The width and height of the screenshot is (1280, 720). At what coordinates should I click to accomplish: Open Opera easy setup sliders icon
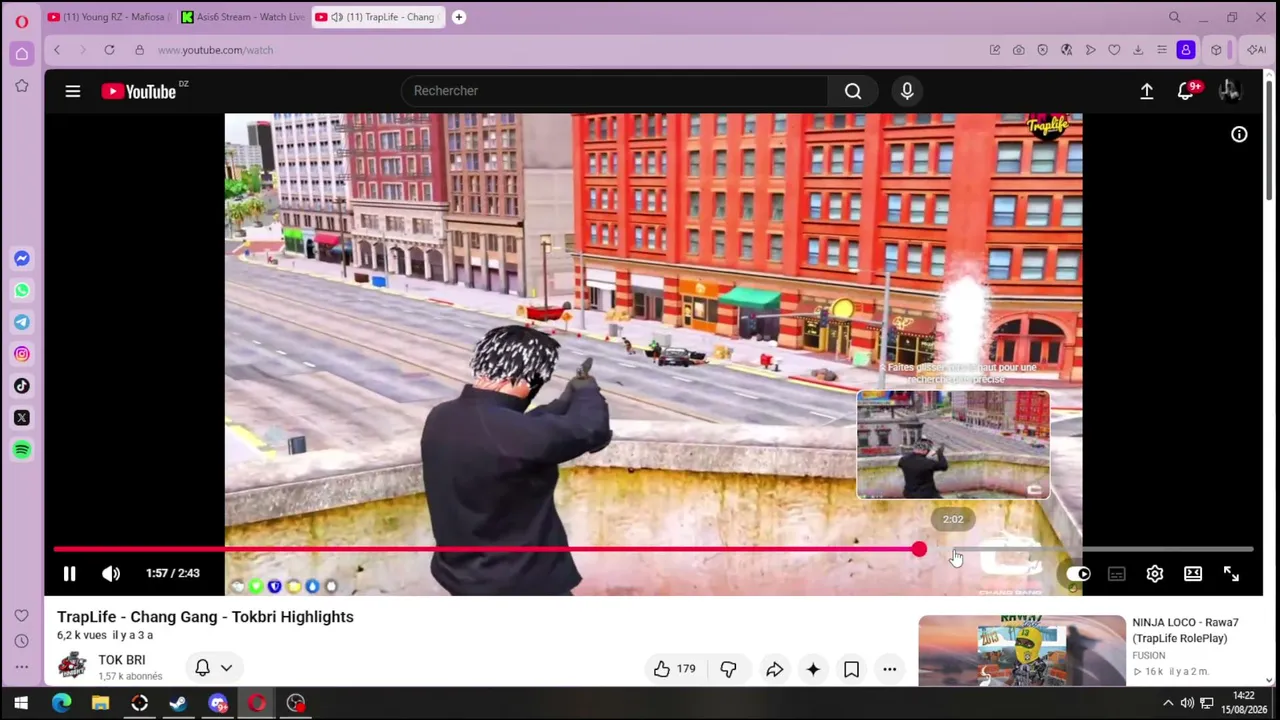pyautogui.click(x=1162, y=50)
